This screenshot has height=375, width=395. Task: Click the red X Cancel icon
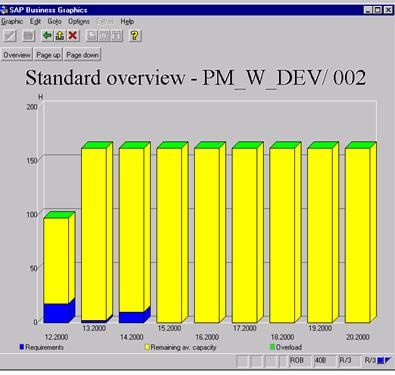[x=73, y=35]
